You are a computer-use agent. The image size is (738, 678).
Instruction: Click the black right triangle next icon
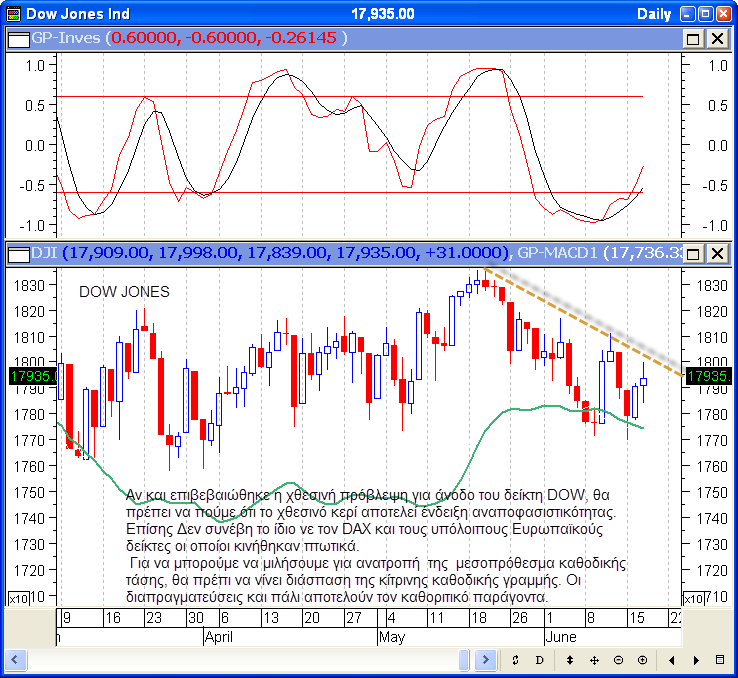click(x=696, y=660)
